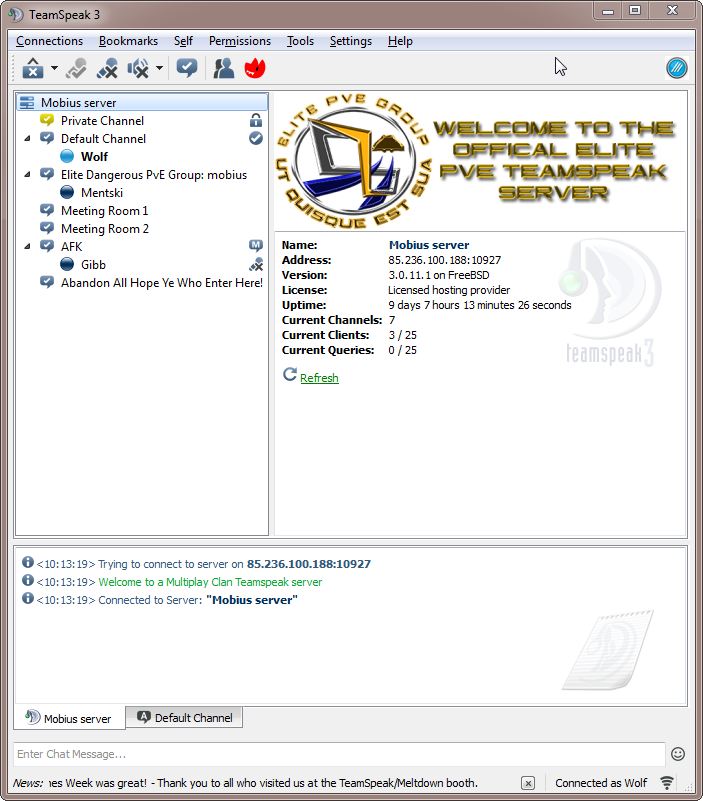Open the emoticon smiley picker
This screenshot has height=801, width=703.
point(678,754)
